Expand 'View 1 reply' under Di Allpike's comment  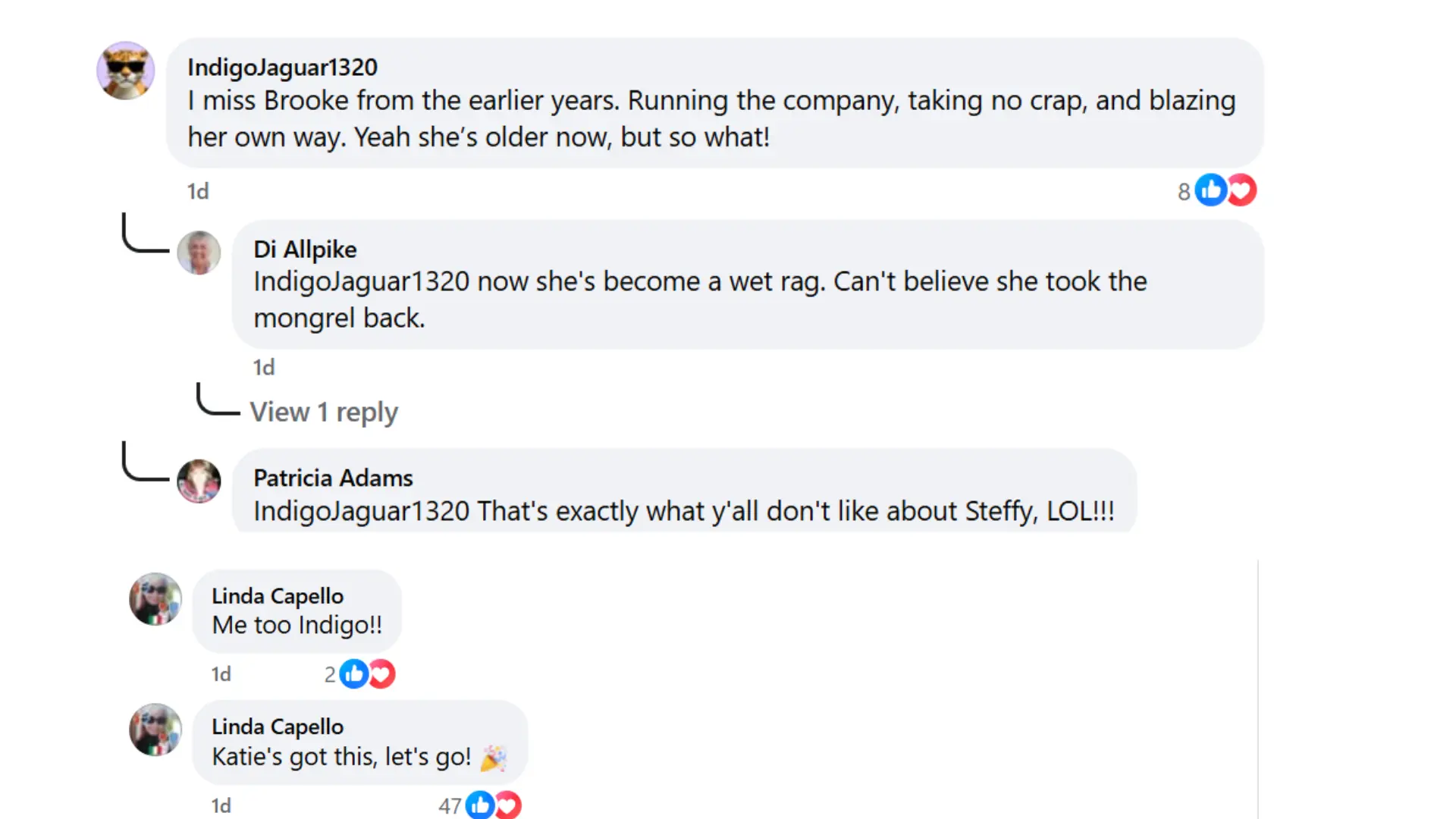pyautogui.click(x=324, y=413)
